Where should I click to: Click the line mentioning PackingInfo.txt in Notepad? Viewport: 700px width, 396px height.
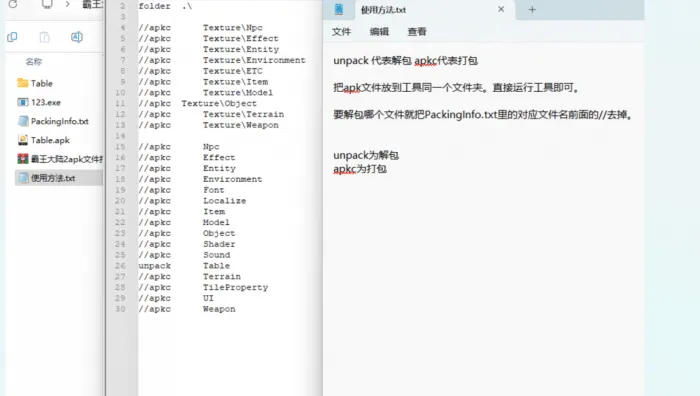(483, 115)
